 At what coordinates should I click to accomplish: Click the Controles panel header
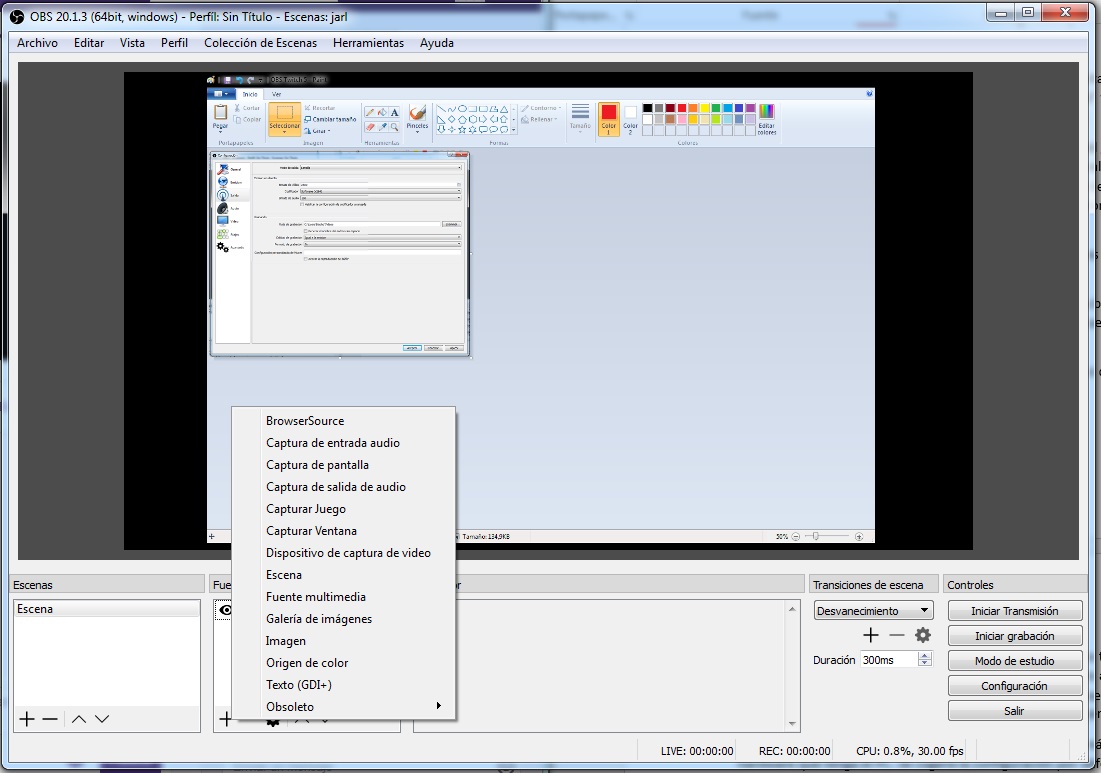point(1015,585)
